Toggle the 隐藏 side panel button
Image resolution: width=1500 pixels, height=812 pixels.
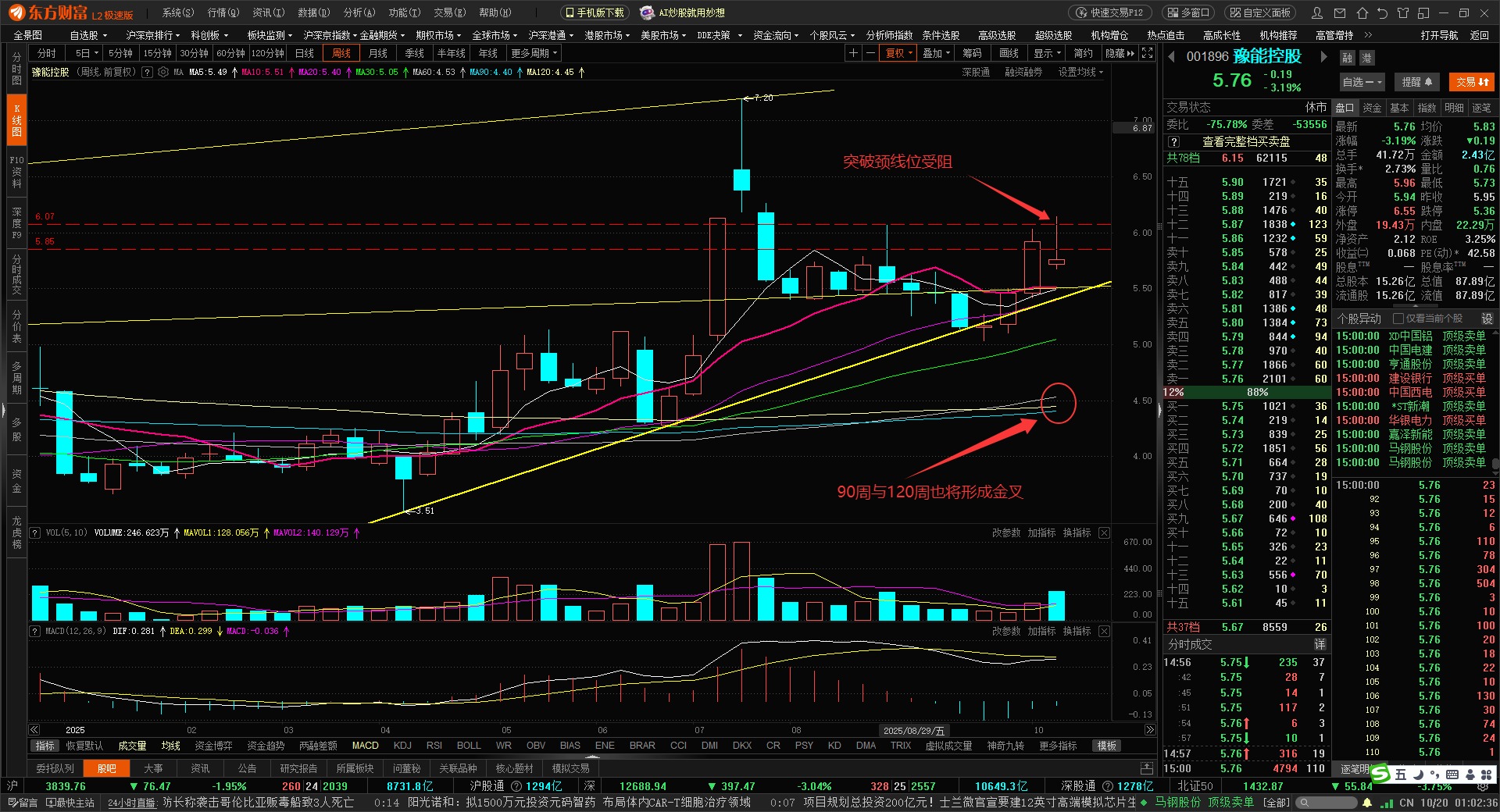click(1120, 53)
